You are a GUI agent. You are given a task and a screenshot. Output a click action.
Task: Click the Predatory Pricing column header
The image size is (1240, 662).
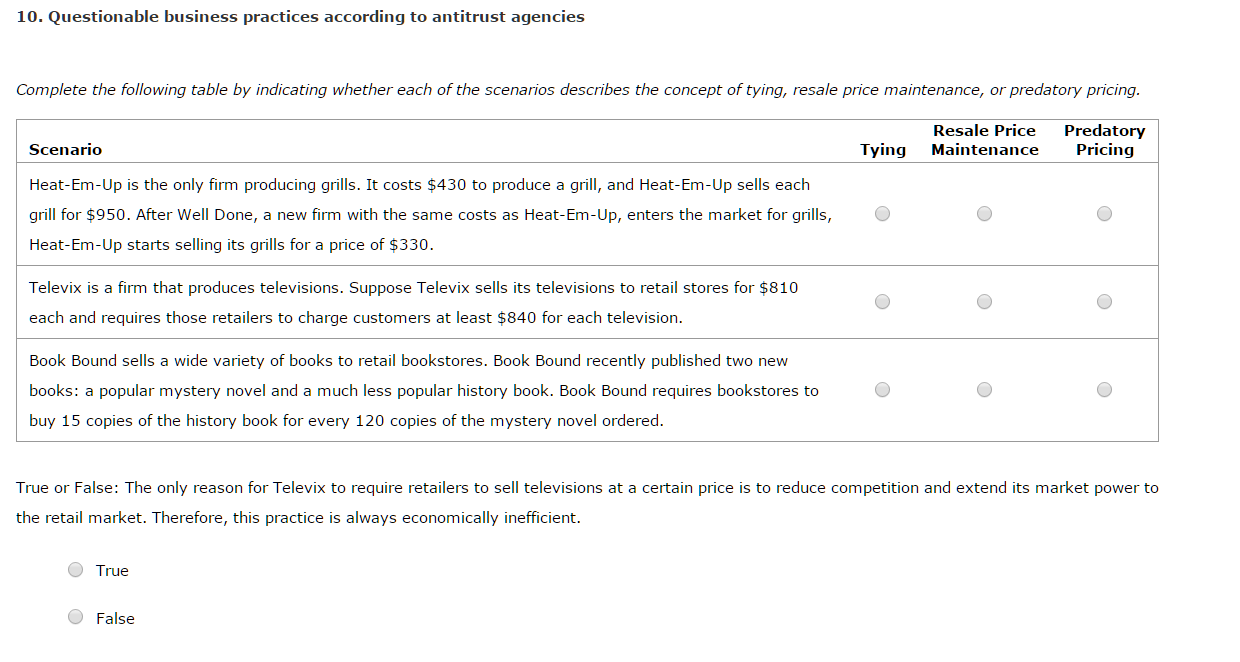[x=1104, y=140]
